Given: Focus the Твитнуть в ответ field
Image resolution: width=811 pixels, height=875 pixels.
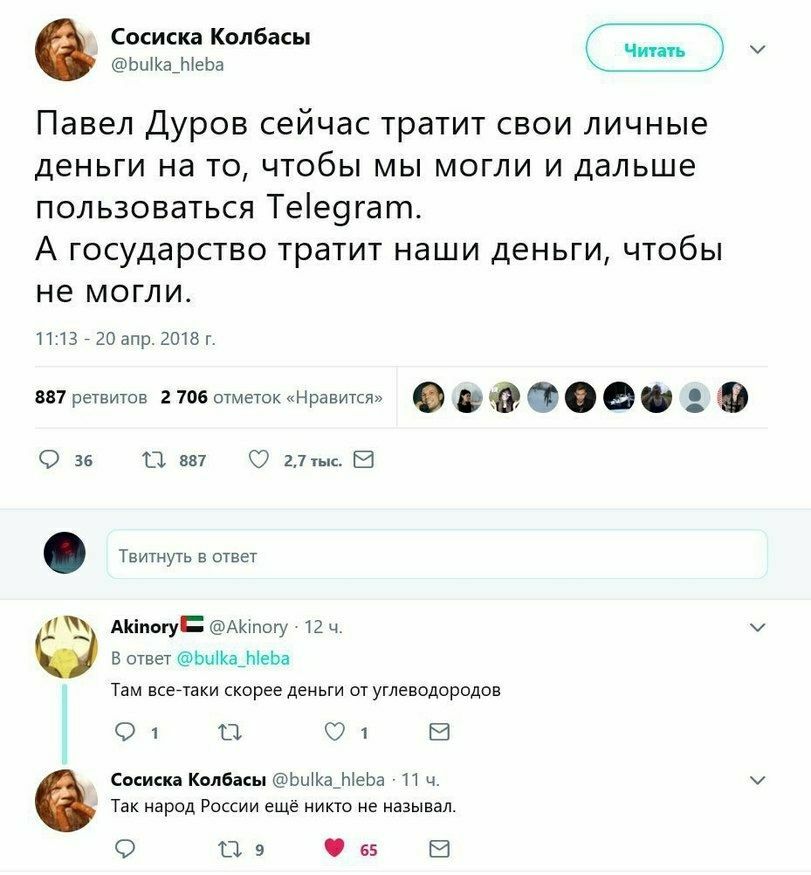Looking at the screenshot, I should click(x=437, y=555).
